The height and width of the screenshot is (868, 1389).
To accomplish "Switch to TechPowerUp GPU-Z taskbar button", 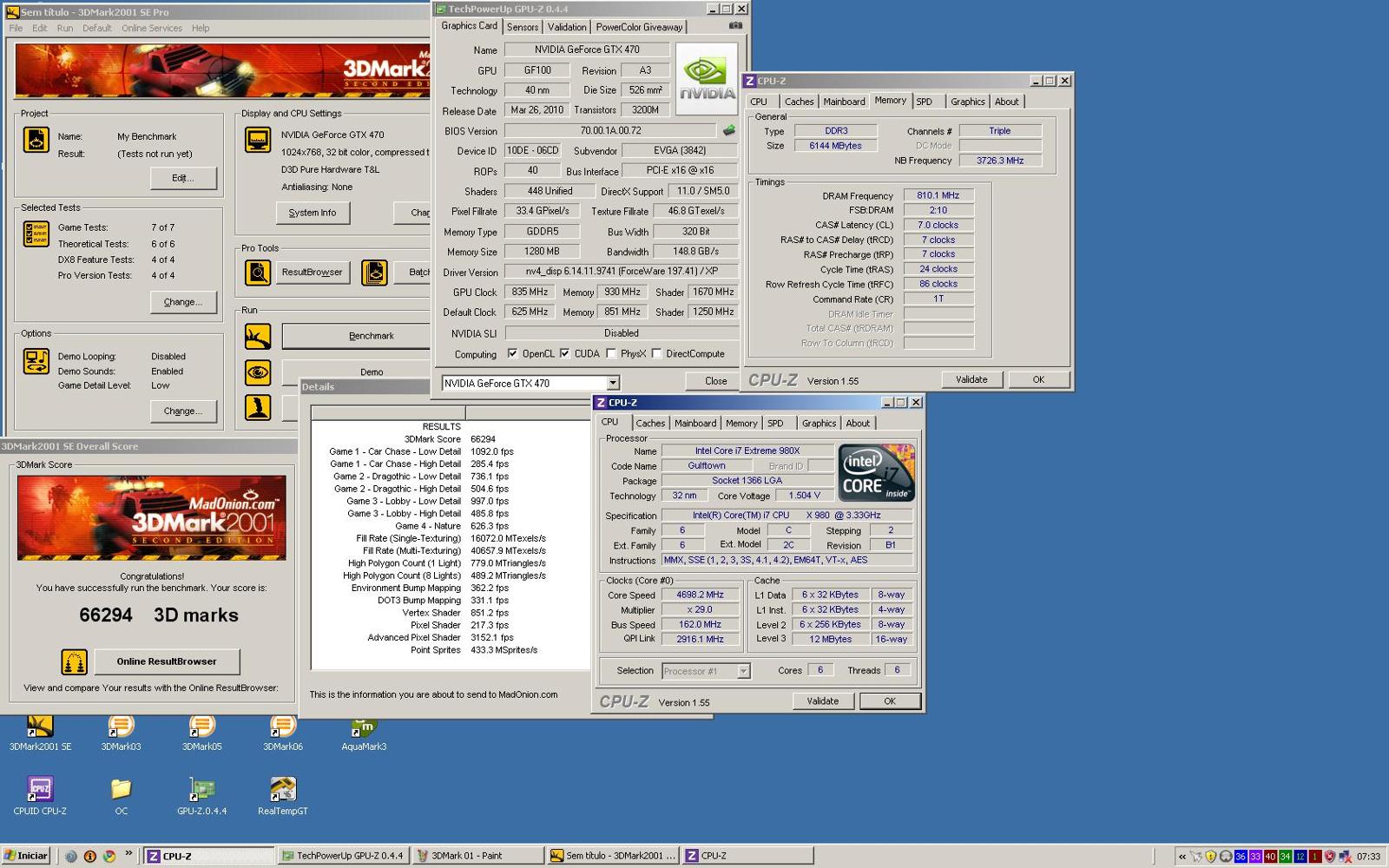I will (343, 856).
